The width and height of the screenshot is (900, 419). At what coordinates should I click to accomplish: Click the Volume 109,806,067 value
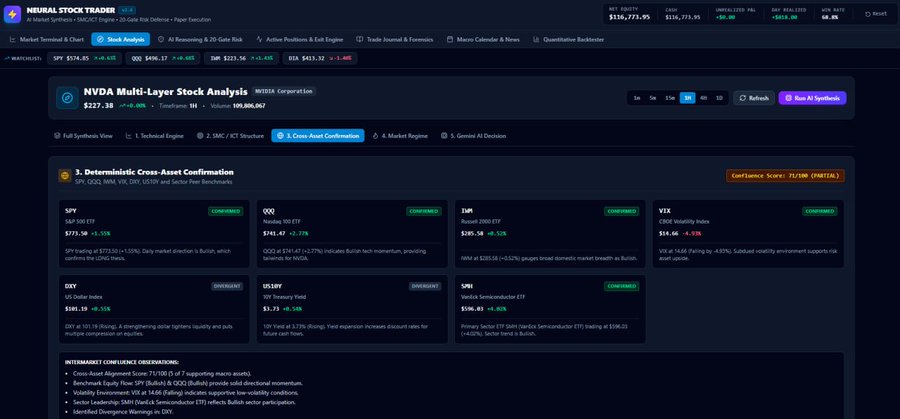(249, 106)
